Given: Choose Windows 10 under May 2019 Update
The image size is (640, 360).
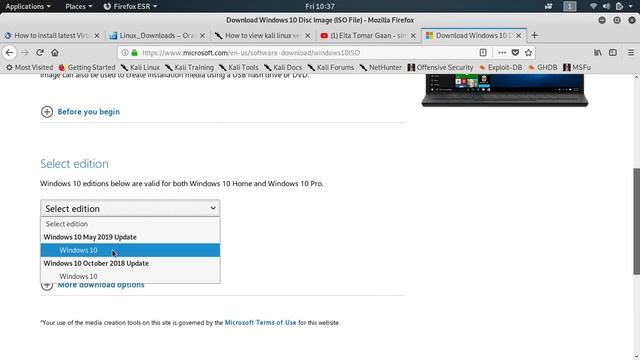Looking at the screenshot, I should tap(130, 250).
